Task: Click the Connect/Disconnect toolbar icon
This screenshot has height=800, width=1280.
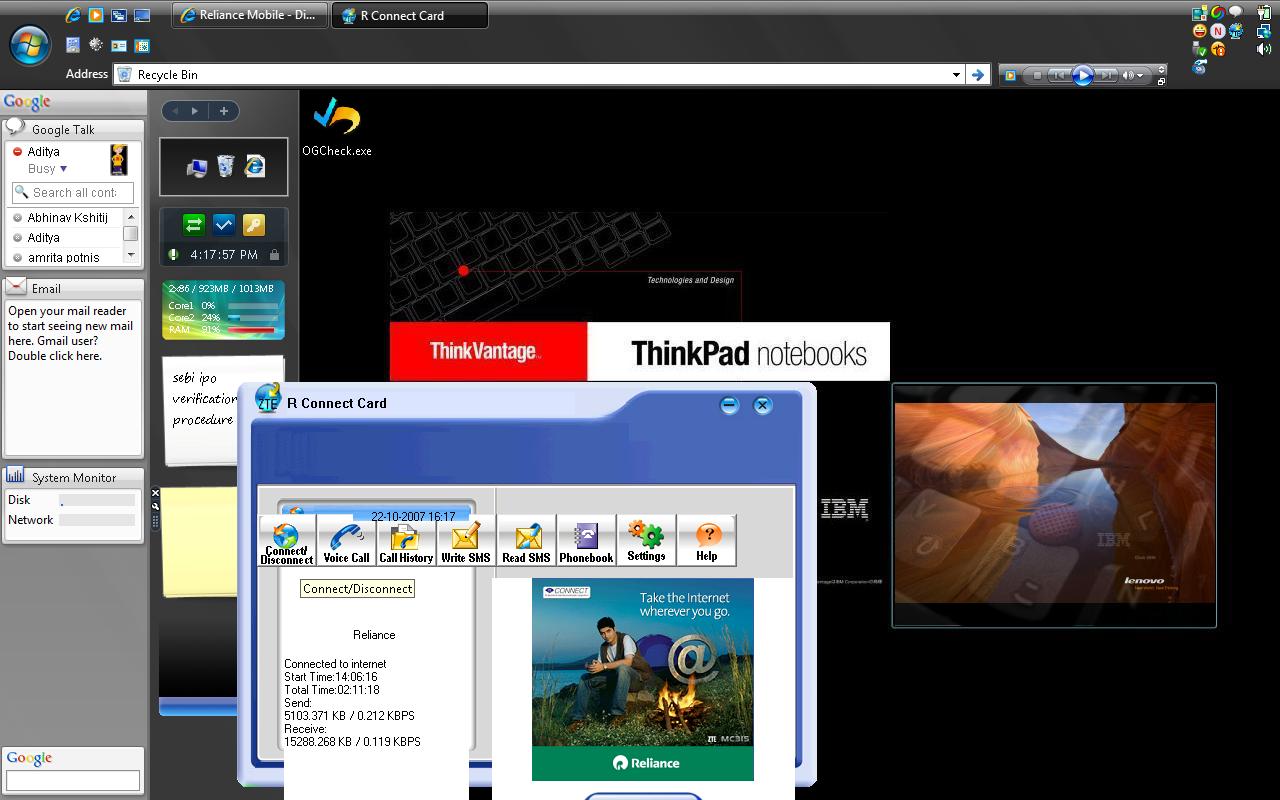Action: click(287, 541)
